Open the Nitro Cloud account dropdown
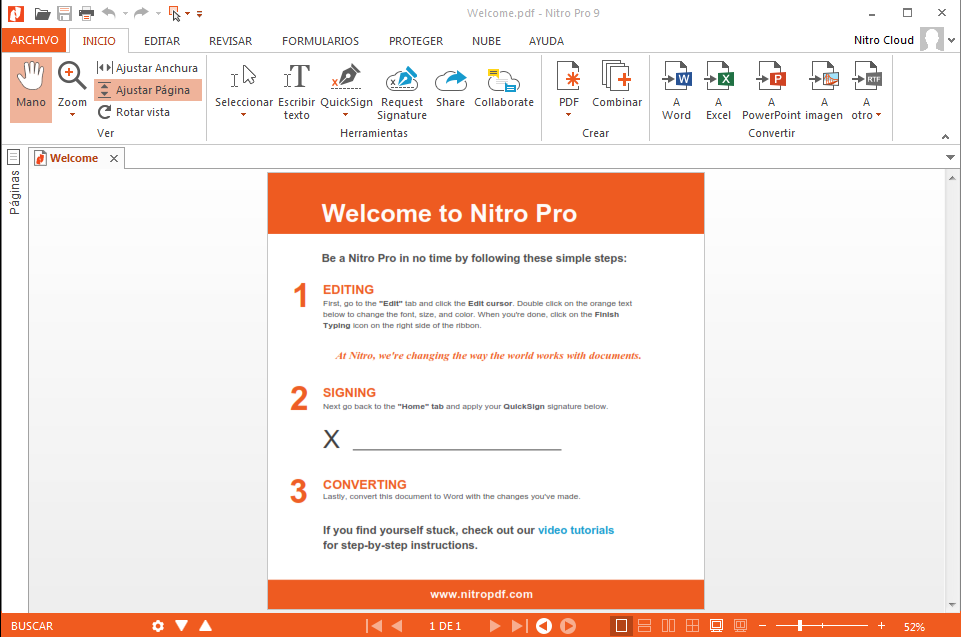961x637 pixels. [951, 40]
